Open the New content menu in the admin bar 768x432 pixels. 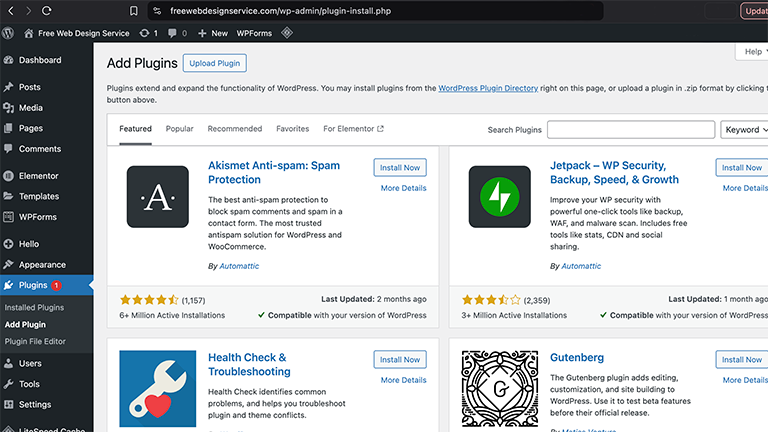point(213,33)
